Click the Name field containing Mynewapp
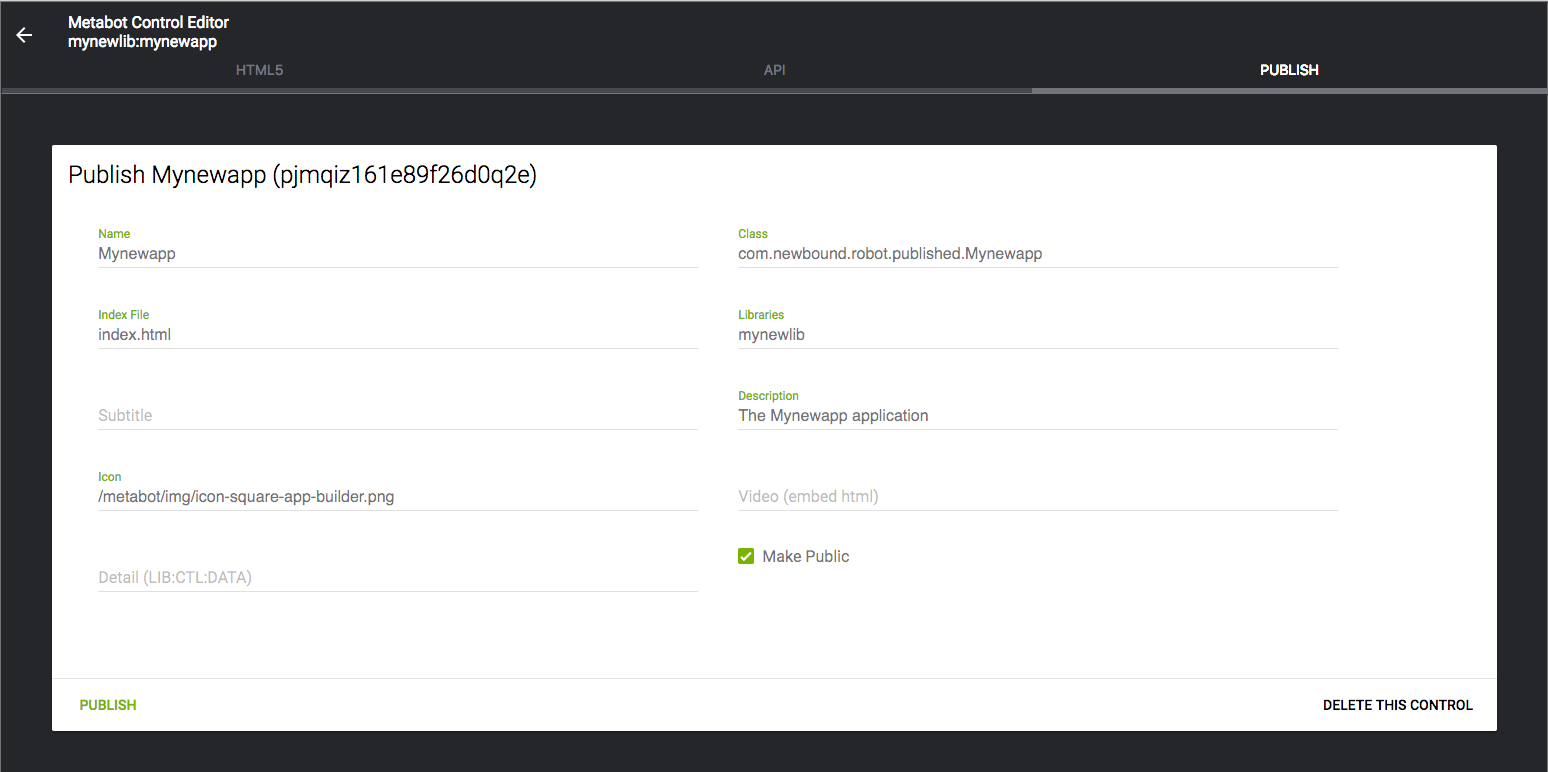The height and width of the screenshot is (772, 1548). [398, 254]
